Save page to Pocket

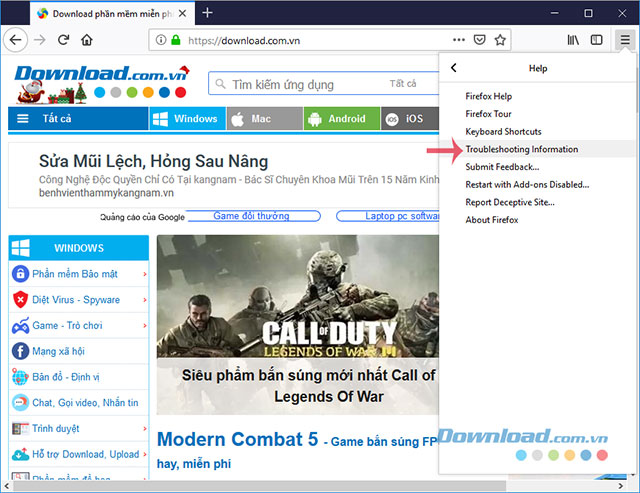479,40
